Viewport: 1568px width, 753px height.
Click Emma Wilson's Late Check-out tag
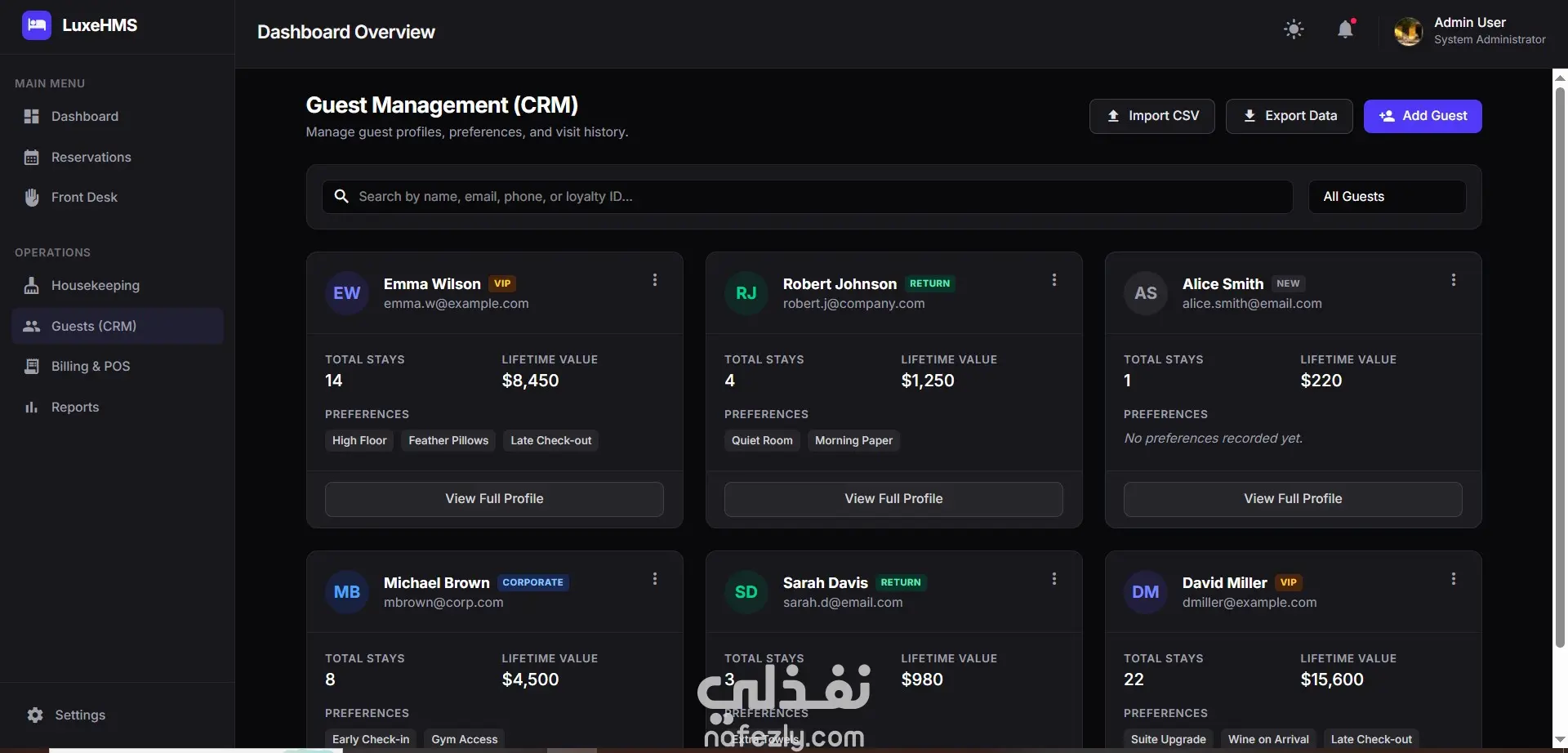coord(551,441)
